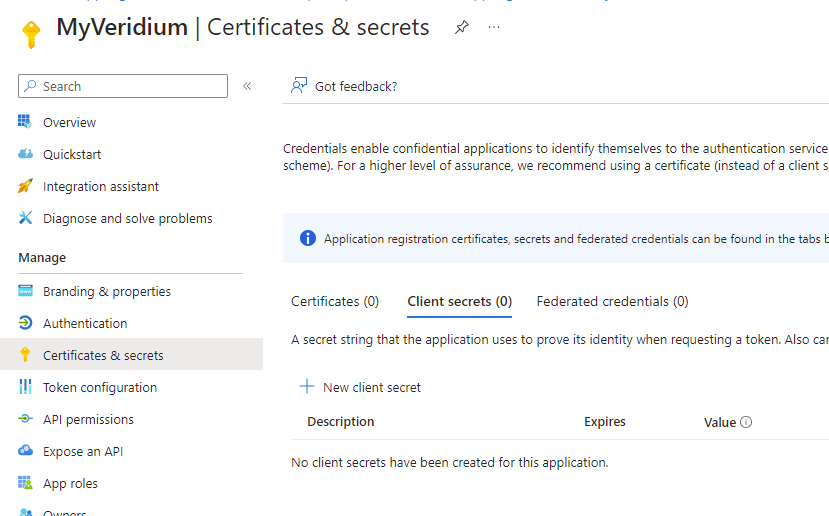The width and height of the screenshot is (829, 516).
Task: Open the Overview page icon
Action: coord(25,122)
